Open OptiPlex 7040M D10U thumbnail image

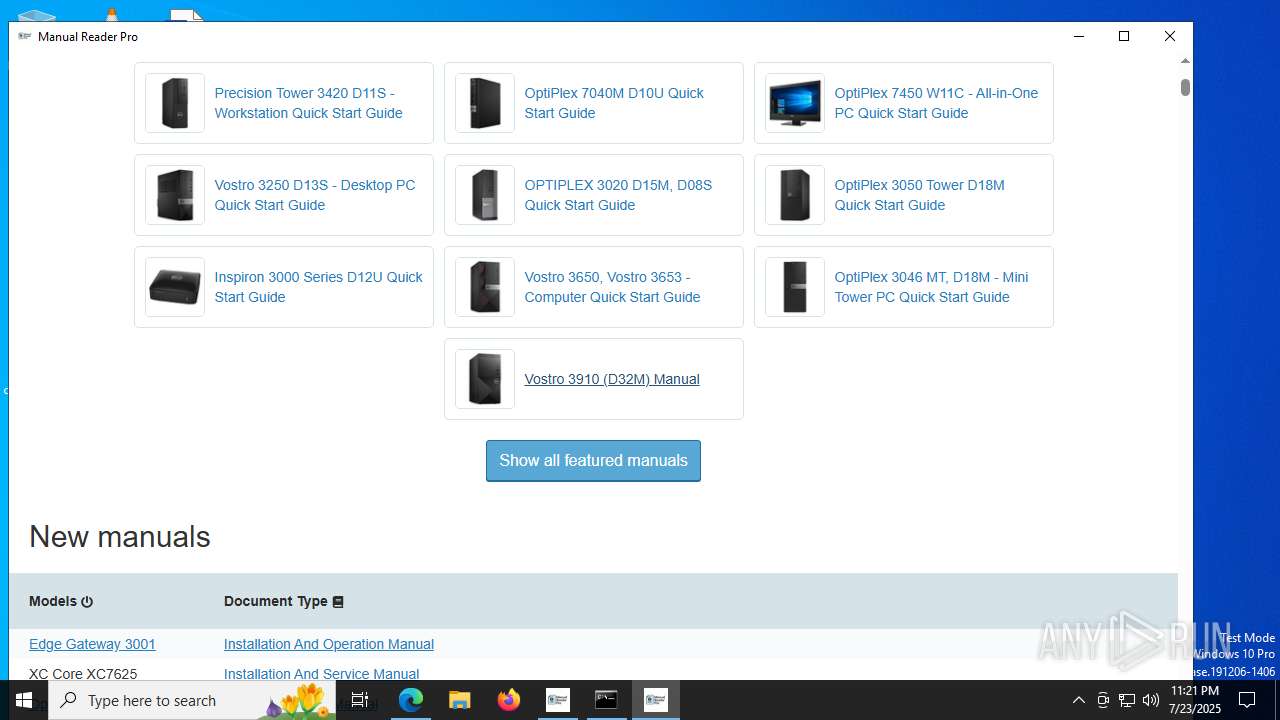(x=485, y=103)
